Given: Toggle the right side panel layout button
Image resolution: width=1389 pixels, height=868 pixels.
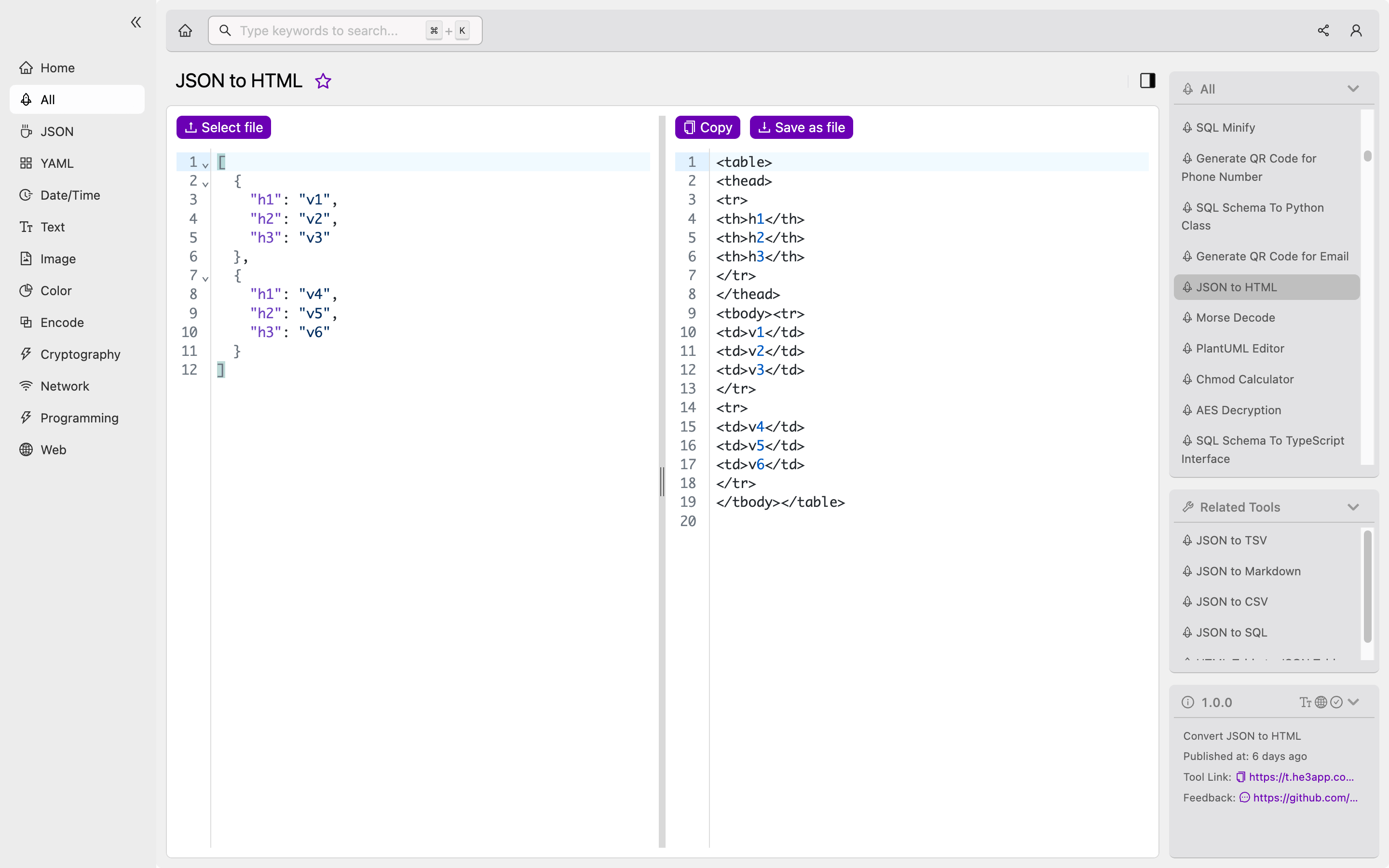Looking at the screenshot, I should [x=1147, y=81].
